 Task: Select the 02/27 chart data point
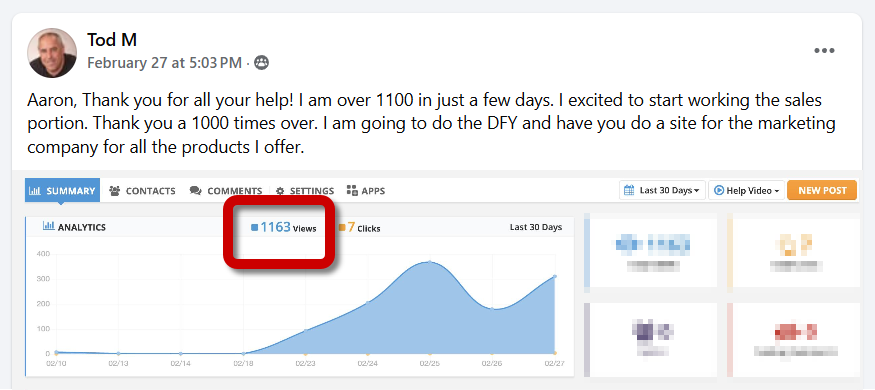pos(555,276)
